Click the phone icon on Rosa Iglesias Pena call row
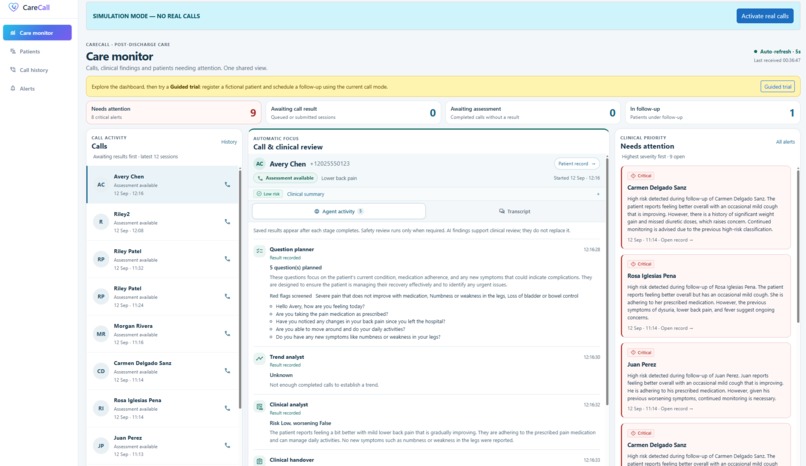Image resolution: width=806 pixels, height=466 pixels. point(227,408)
